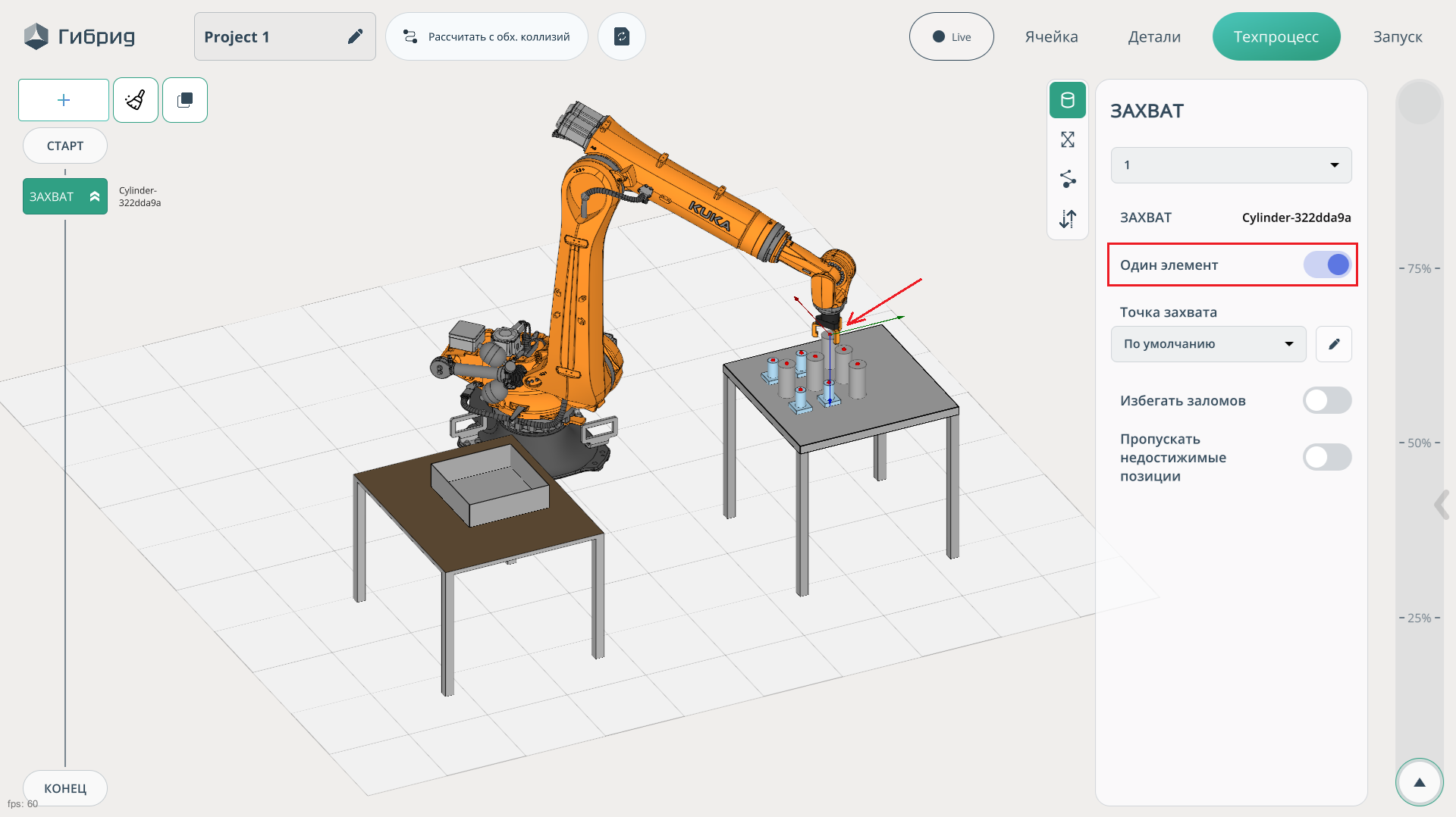Click the document refresh icon in top bar
Viewport: 1456px width, 817px height.
[x=622, y=36]
